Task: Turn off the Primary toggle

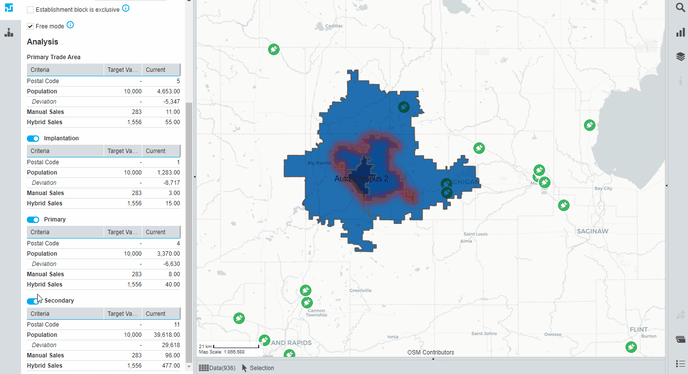Action: pyautogui.click(x=33, y=219)
